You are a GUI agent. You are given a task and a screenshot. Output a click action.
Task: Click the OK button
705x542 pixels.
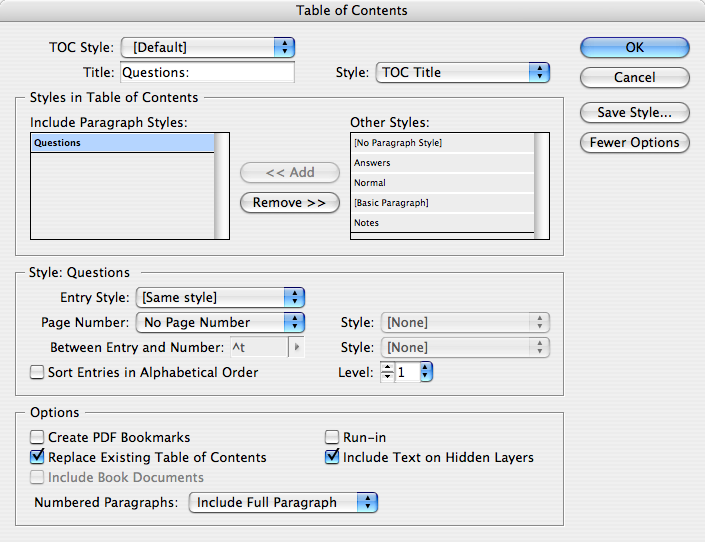[634, 47]
